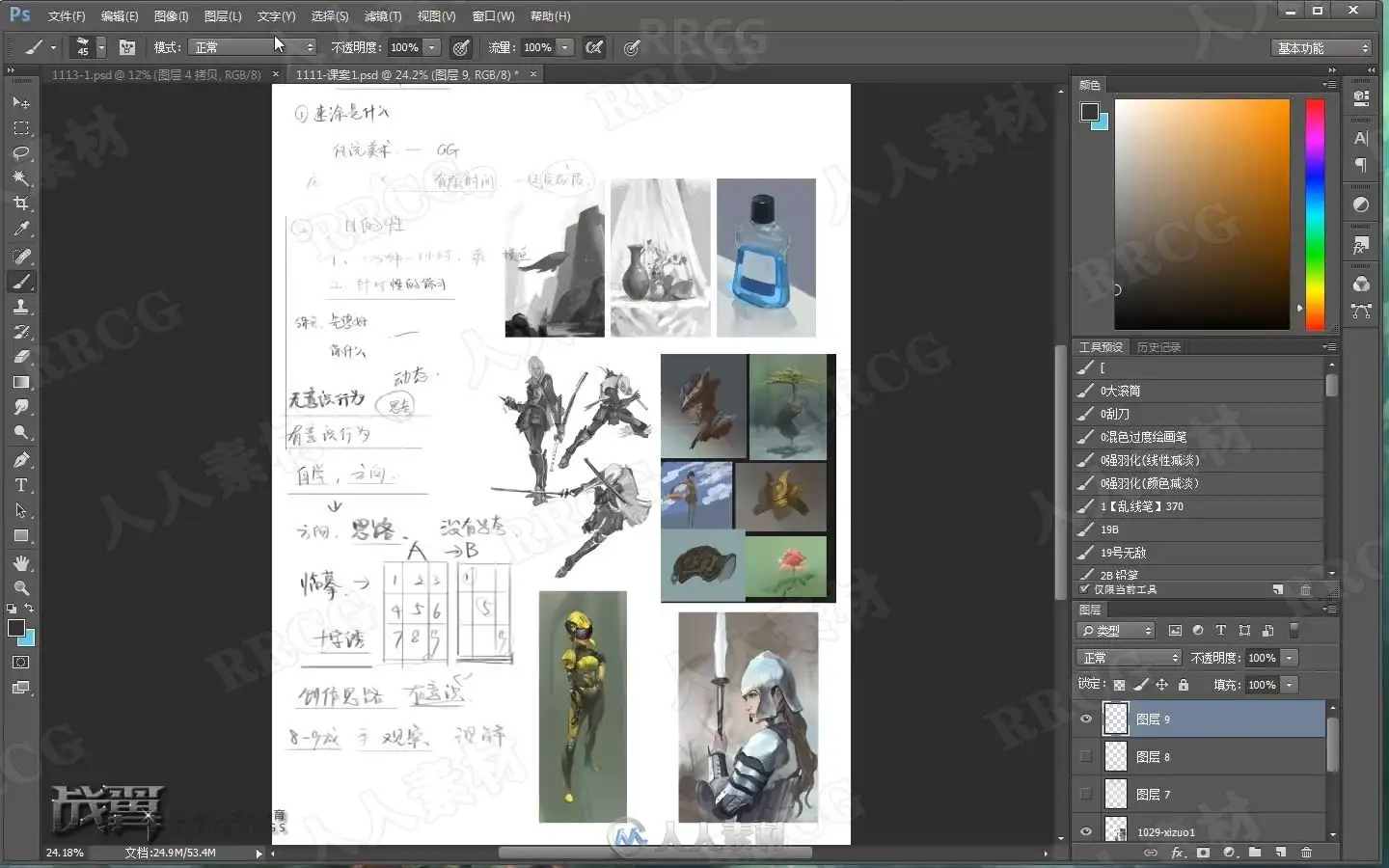The height and width of the screenshot is (868, 1389).
Task: Select the Eraser tool
Action: click(21, 357)
